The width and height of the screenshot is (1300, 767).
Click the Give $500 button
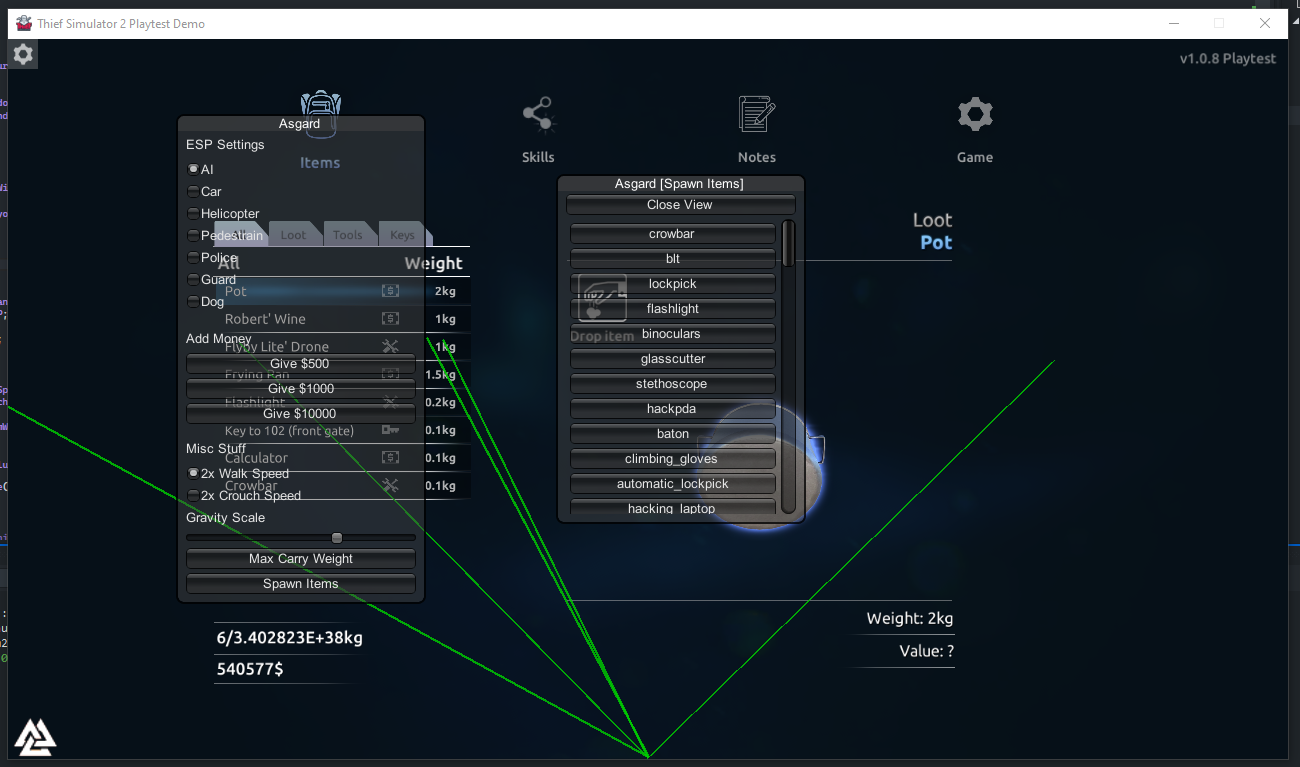point(300,363)
